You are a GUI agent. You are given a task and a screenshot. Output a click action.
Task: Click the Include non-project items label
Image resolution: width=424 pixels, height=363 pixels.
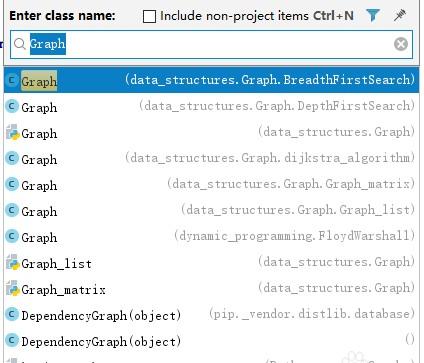coord(234,16)
